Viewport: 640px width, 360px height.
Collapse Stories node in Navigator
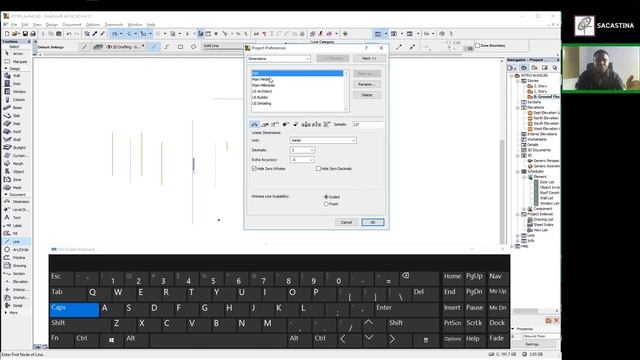click(518, 81)
